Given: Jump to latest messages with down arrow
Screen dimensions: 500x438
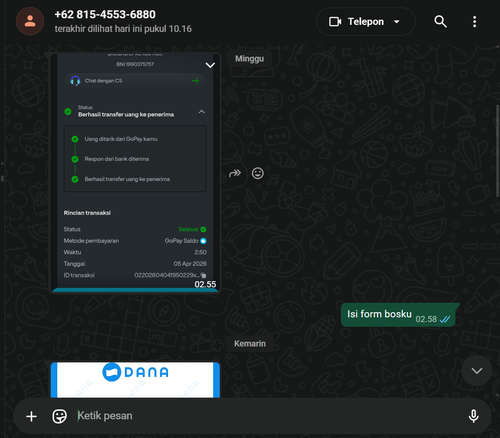Looking at the screenshot, I should click(x=477, y=371).
